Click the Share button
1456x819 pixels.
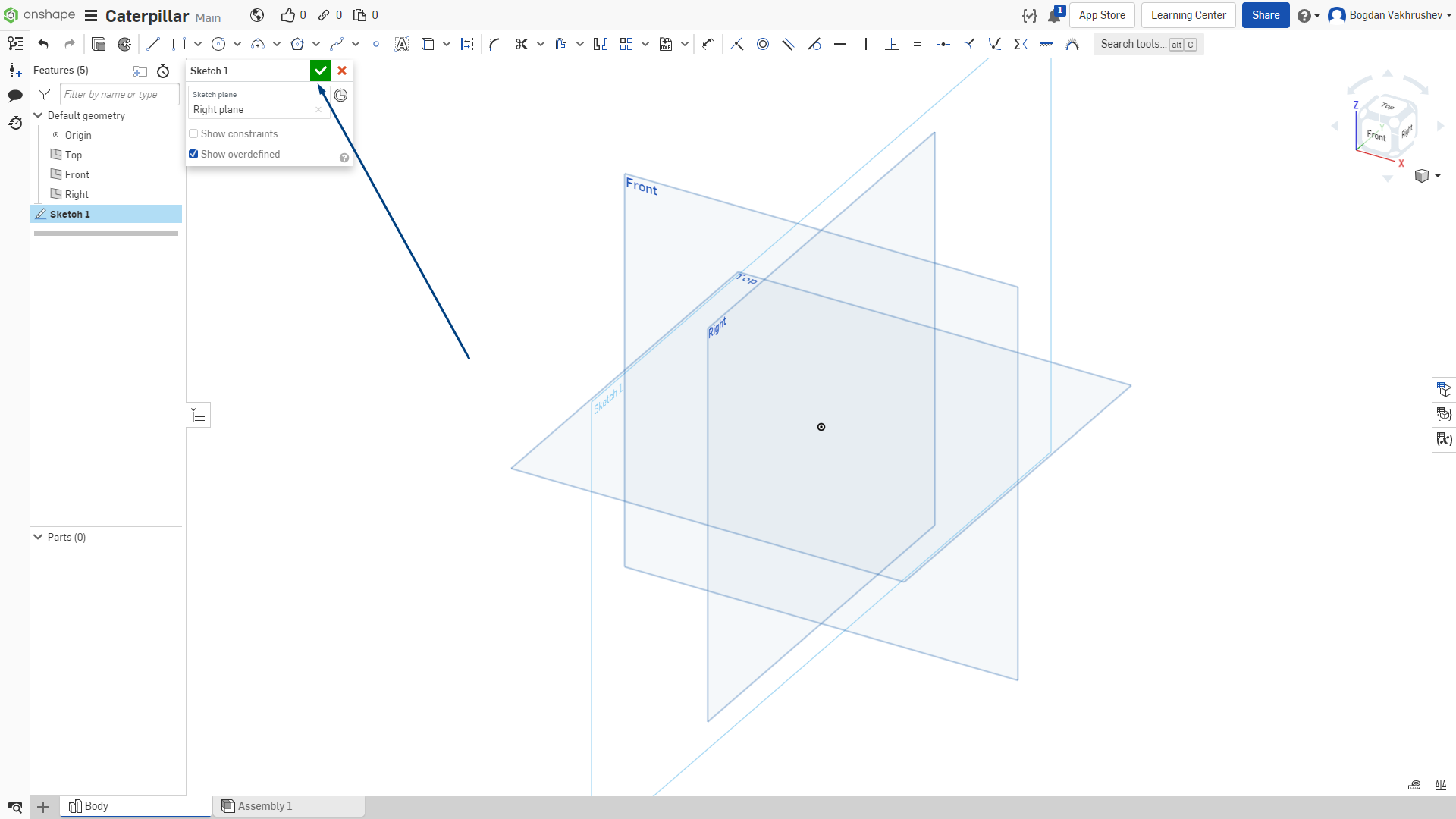tap(1266, 15)
